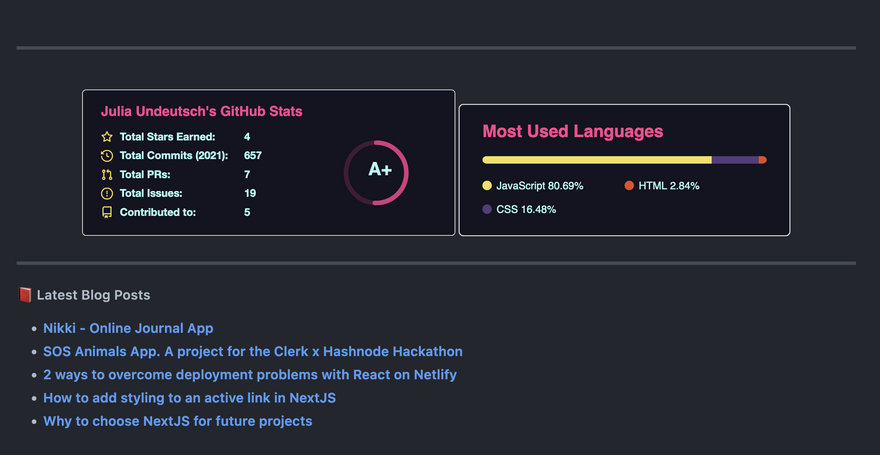The image size is (880, 455).
Task: Click the exclamation icon beside Total Issues
Action: coord(107,193)
